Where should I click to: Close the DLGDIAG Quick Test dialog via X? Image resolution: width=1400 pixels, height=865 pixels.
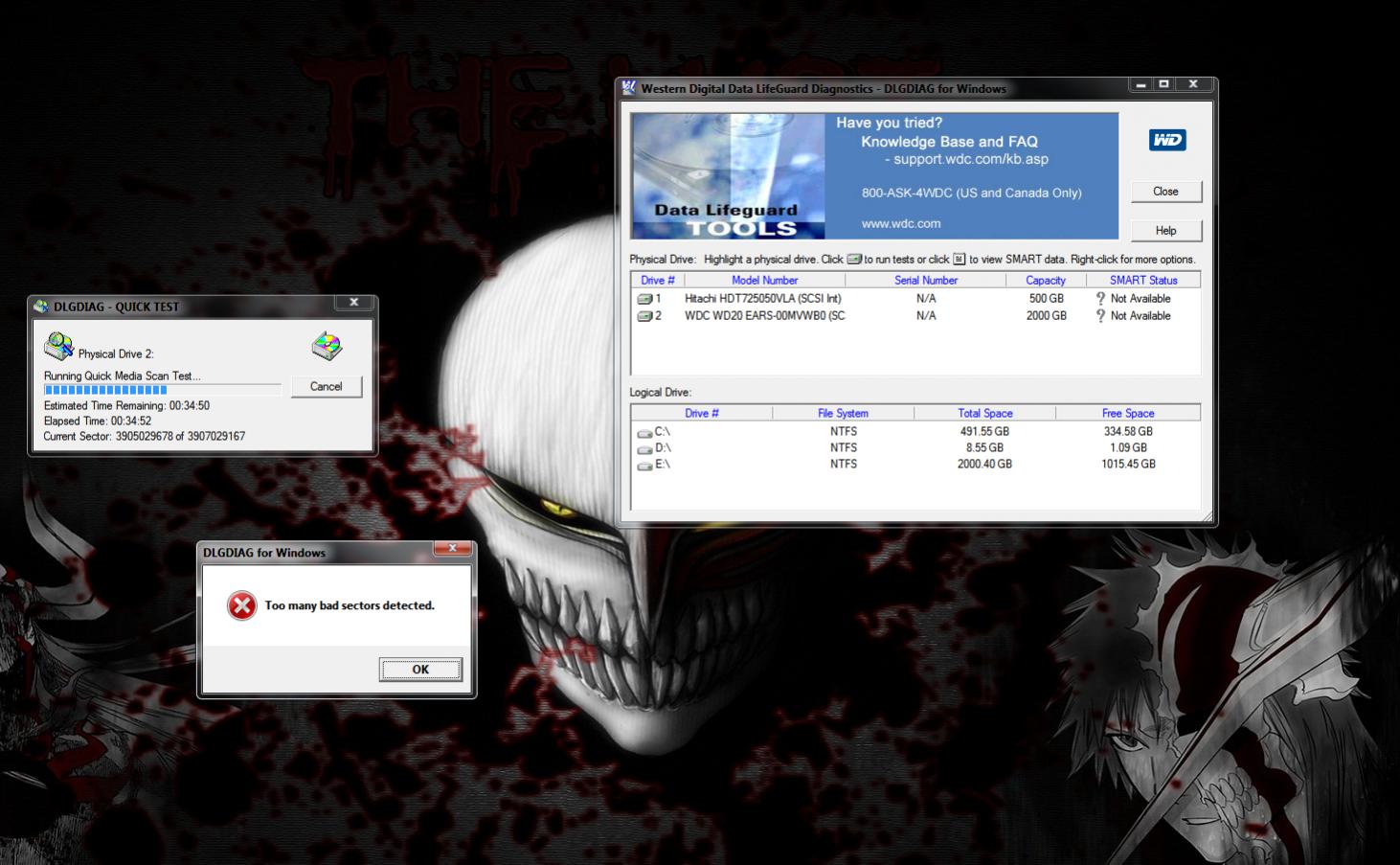tap(353, 302)
